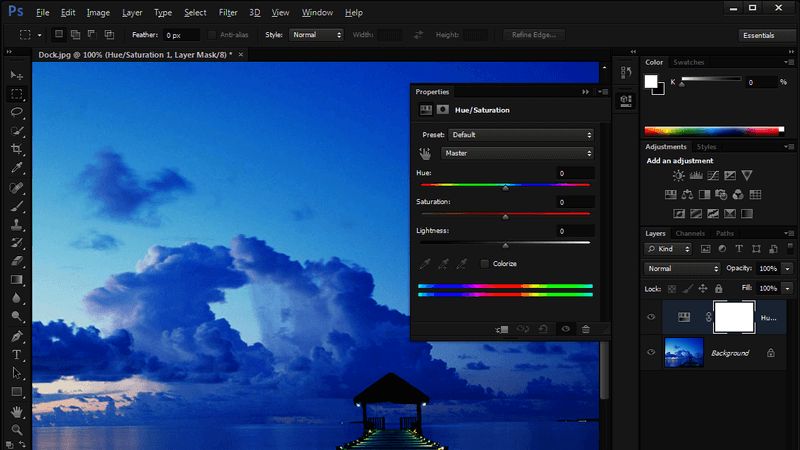800x450 pixels.
Task: Select the Clone Stamp tool
Action: coord(16,224)
